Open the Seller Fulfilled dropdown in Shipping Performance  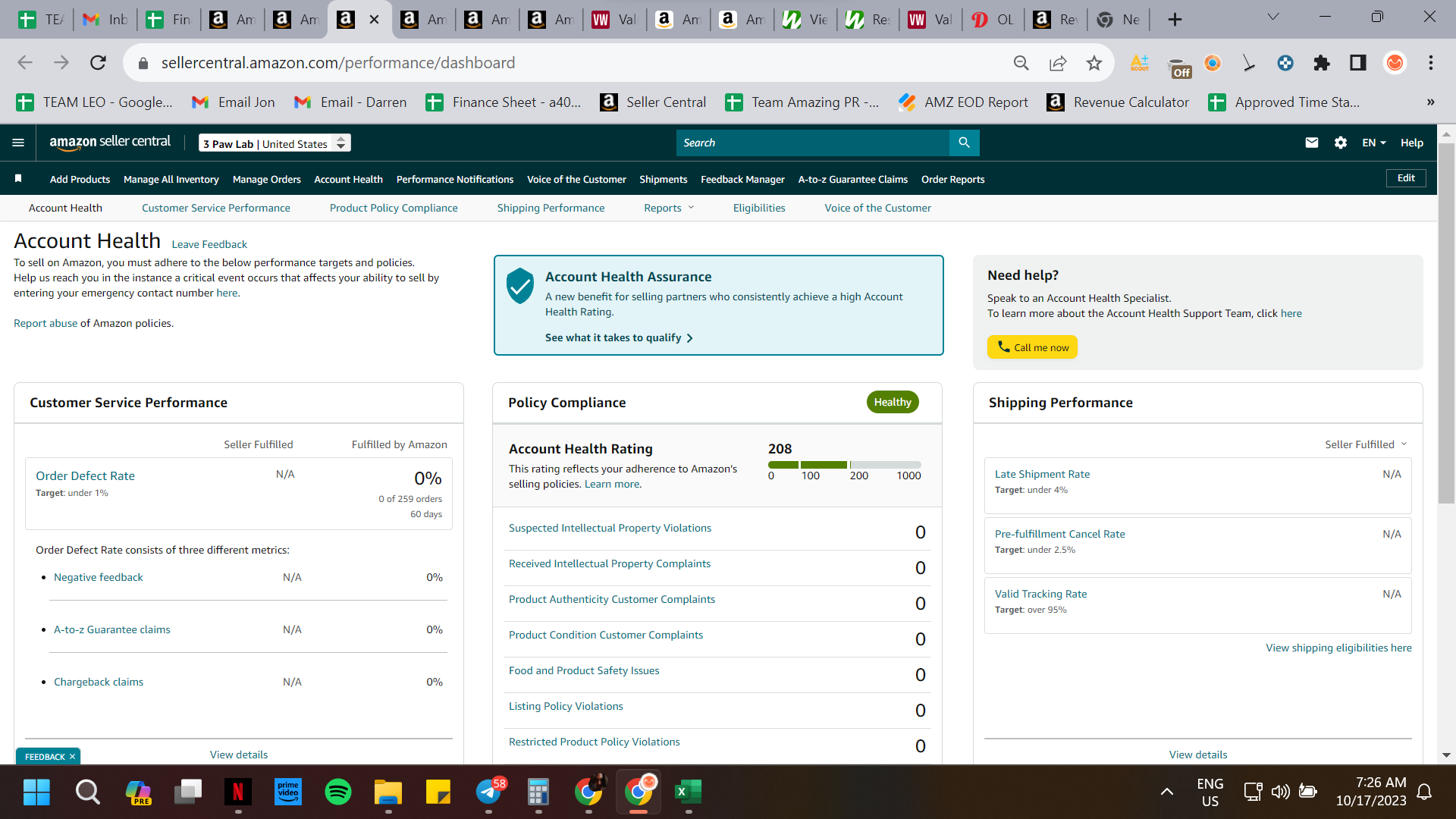coord(1366,444)
